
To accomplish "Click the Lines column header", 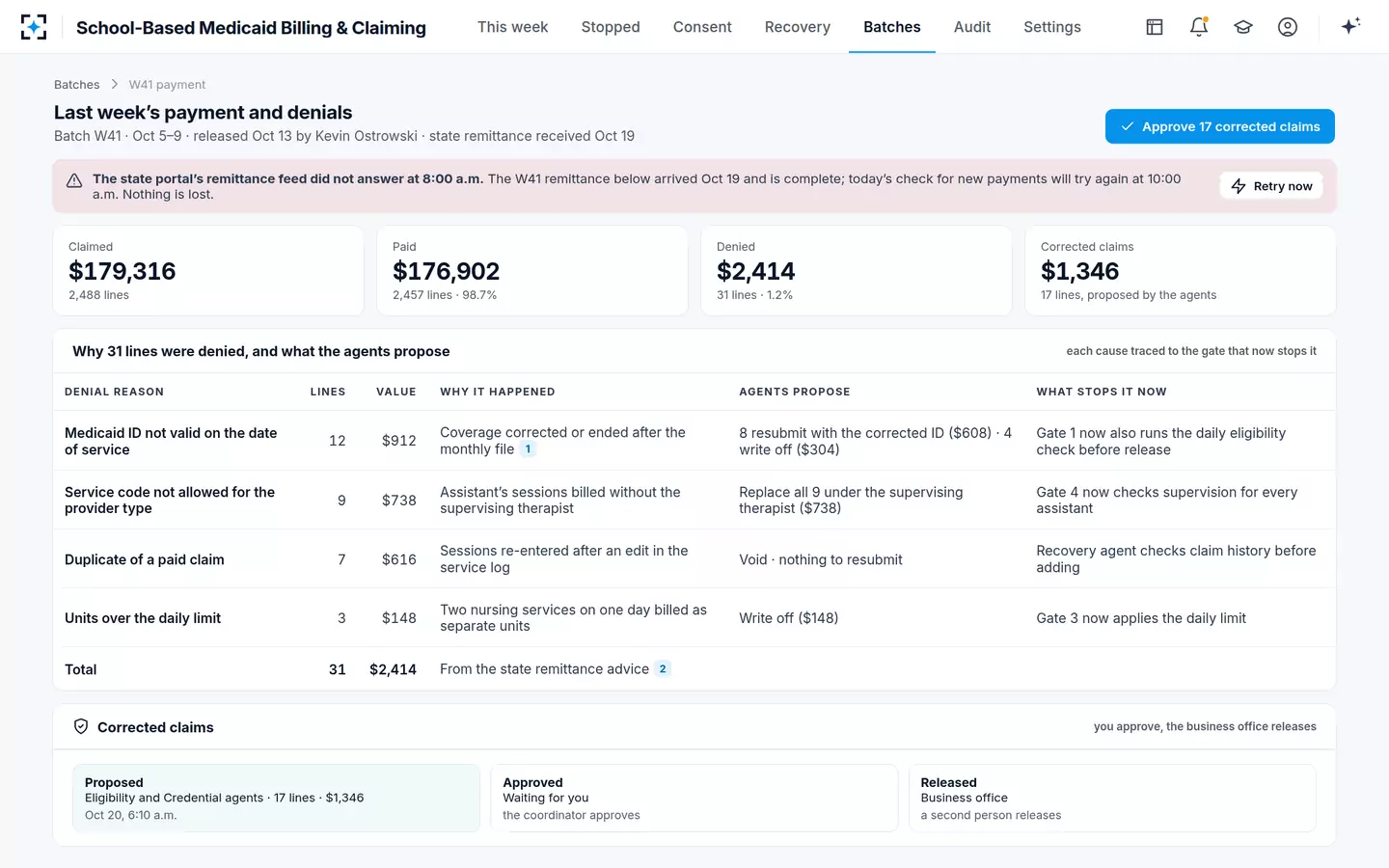I will 328,392.
